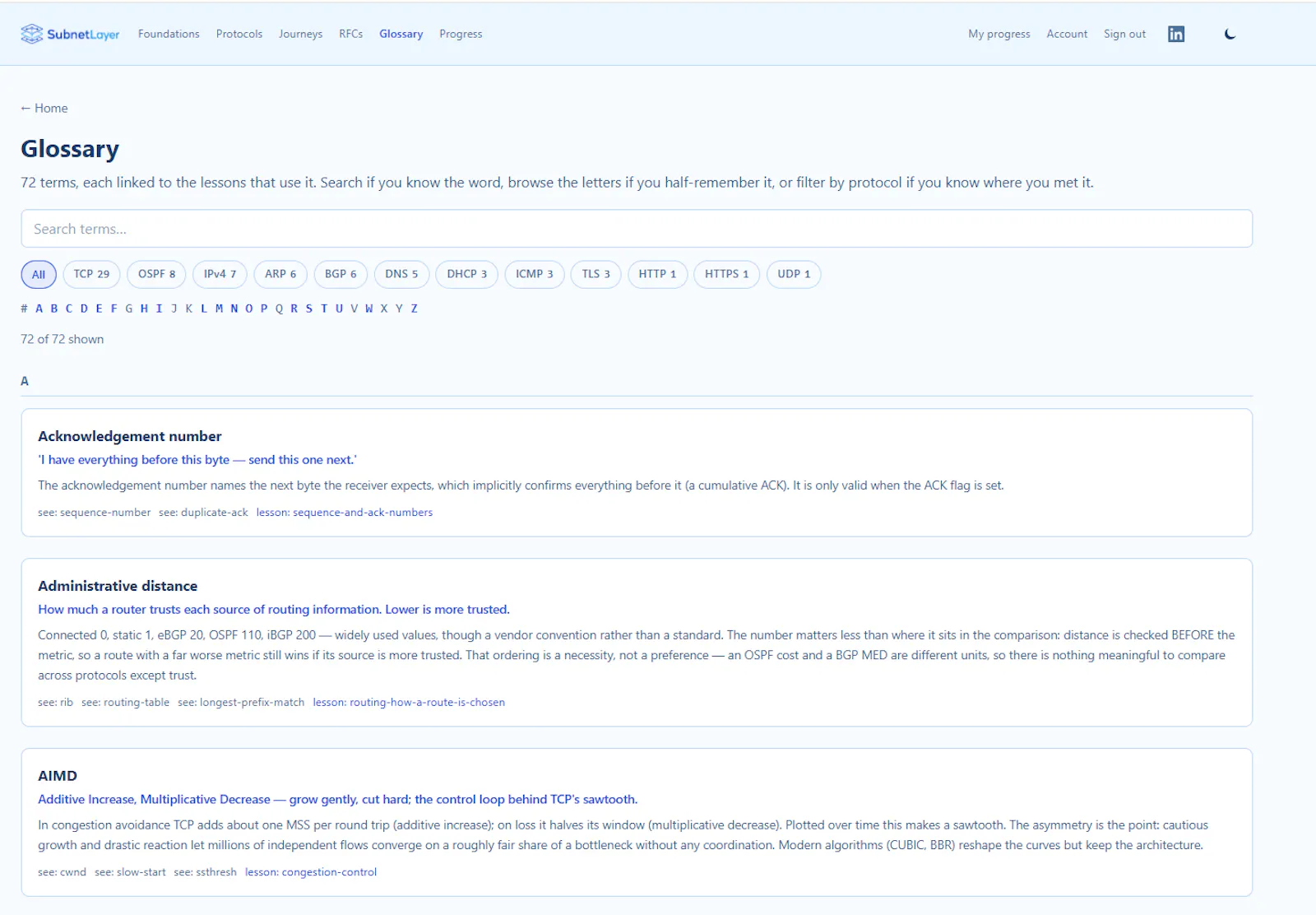
Task: Filter glossary by ARP 6
Action: click(x=280, y=274)
